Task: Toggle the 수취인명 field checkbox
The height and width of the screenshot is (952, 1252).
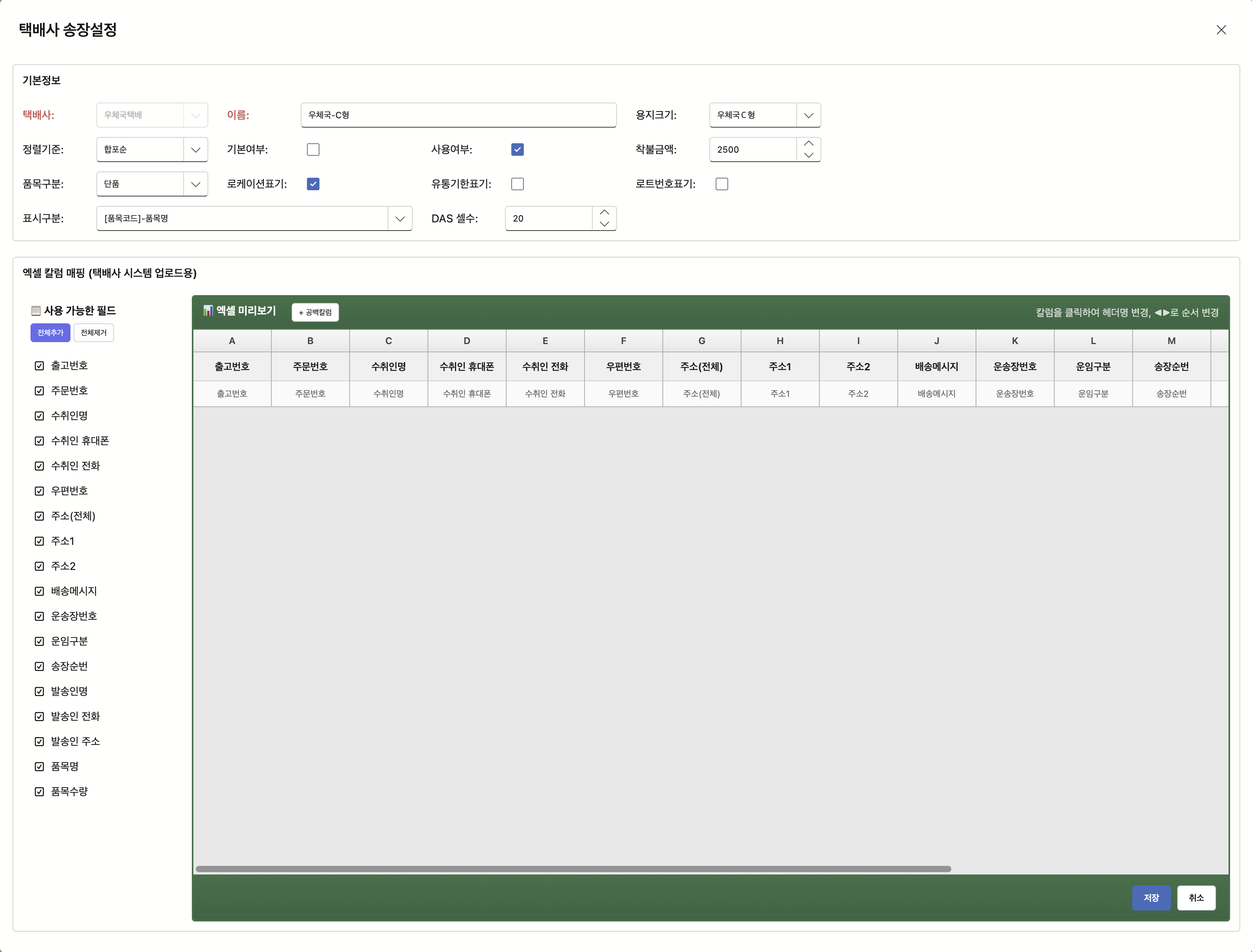Action: point(39,416)
